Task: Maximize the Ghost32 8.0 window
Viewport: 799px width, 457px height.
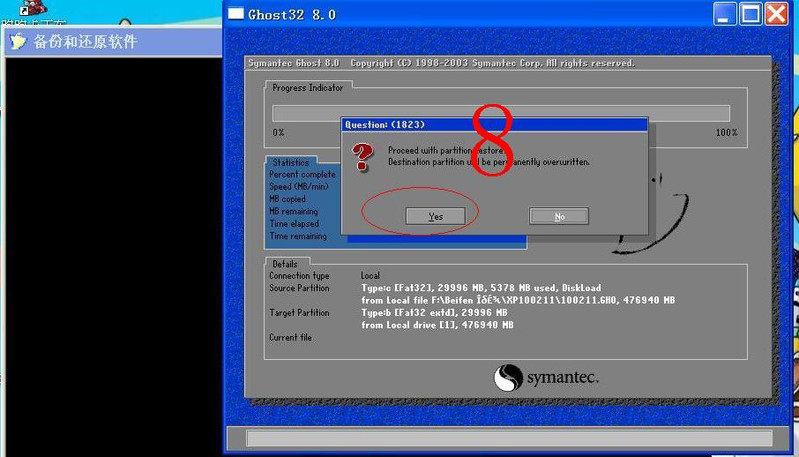Action: (752, 14)
